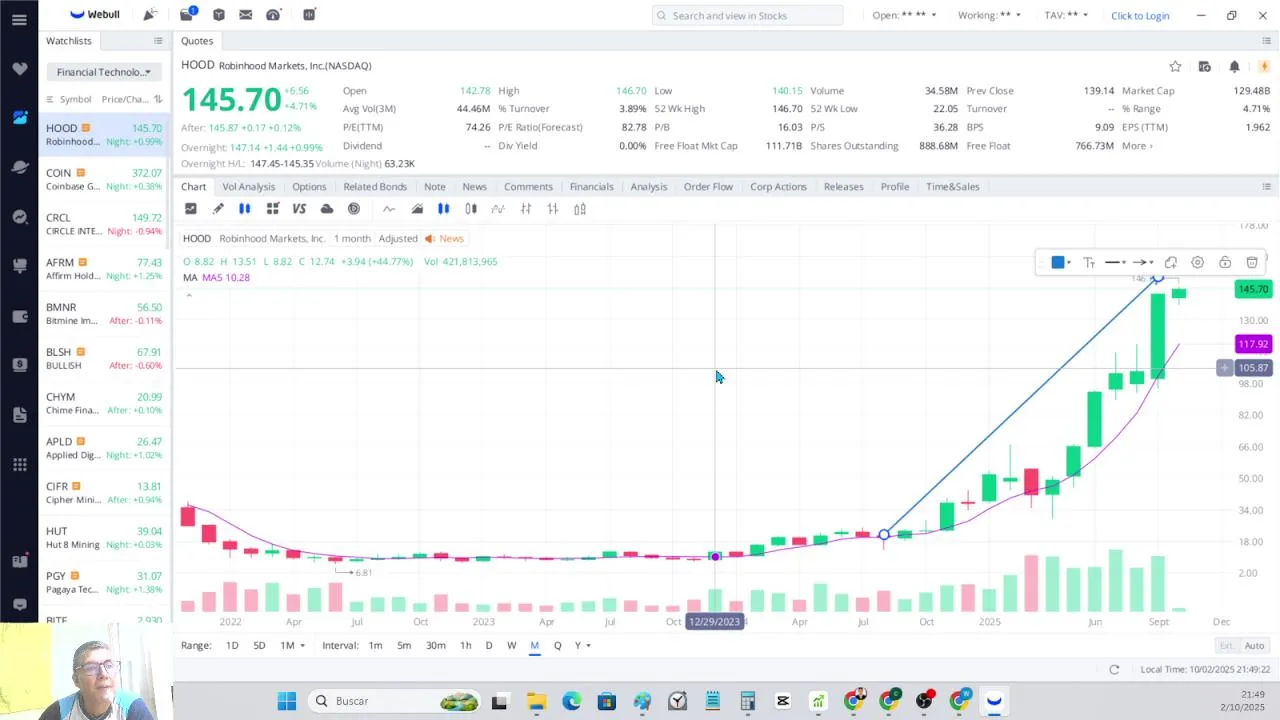Open the Open orders dropdown
This screenshot has width=1280, height=720.
tap(904, 15)
